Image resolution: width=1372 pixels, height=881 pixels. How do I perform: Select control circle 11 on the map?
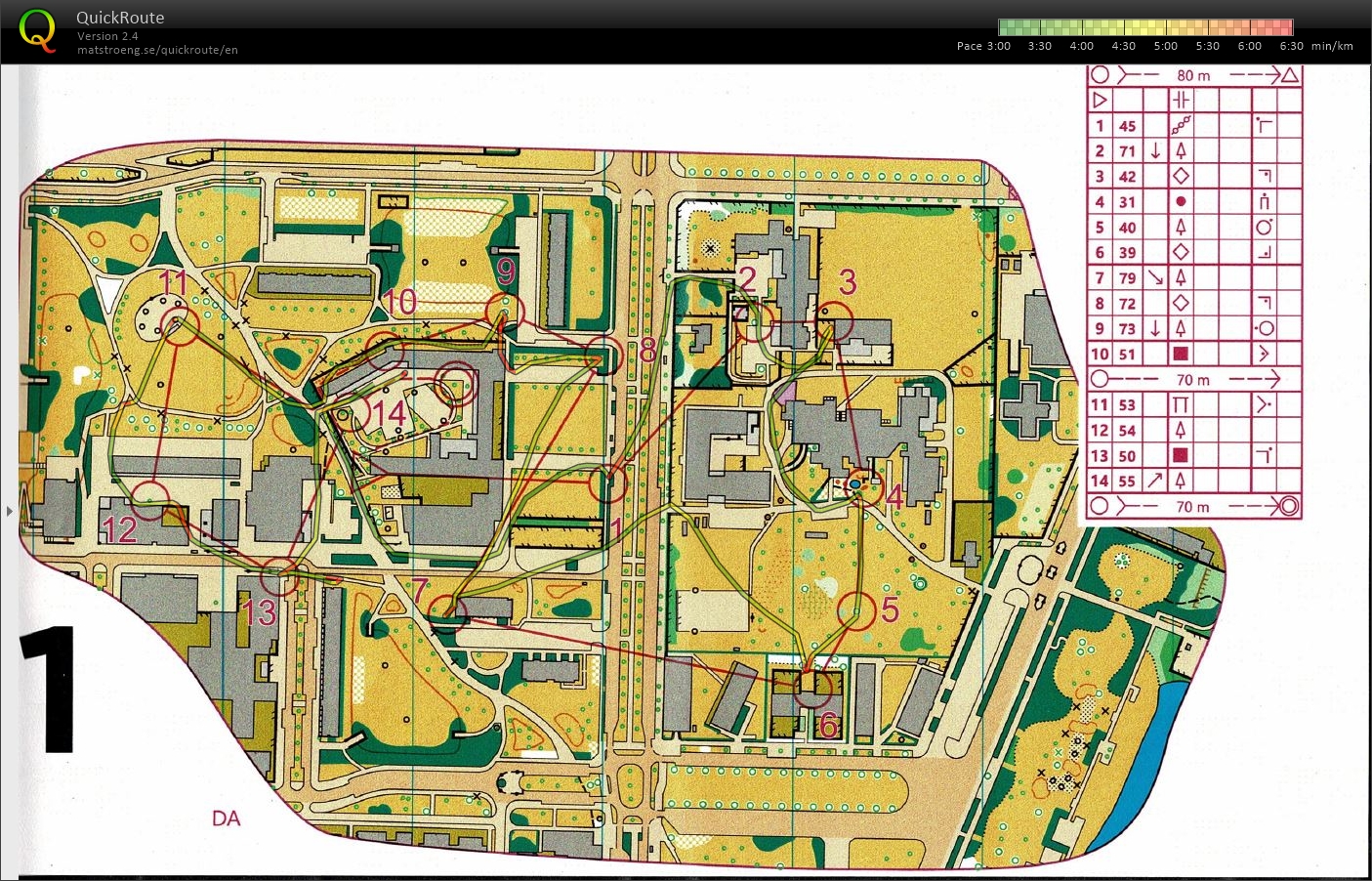pos(179,326)
